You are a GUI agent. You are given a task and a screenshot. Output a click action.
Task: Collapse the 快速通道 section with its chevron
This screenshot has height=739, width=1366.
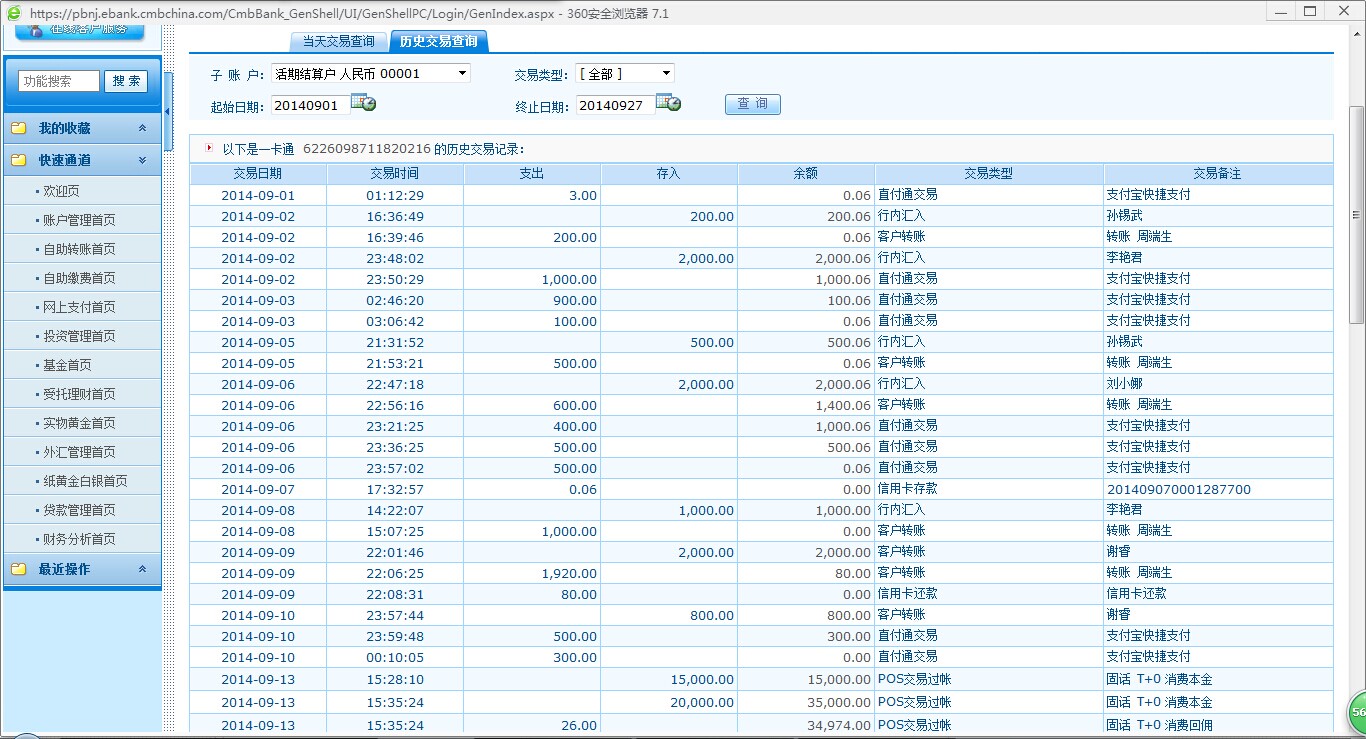(x=142, y=160)
